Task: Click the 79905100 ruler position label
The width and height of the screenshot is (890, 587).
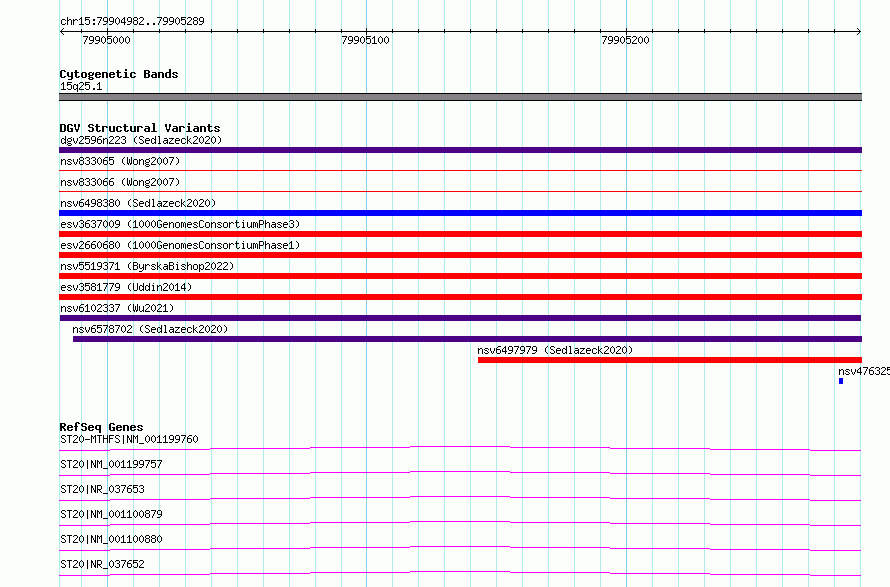Action: point(366,40)
